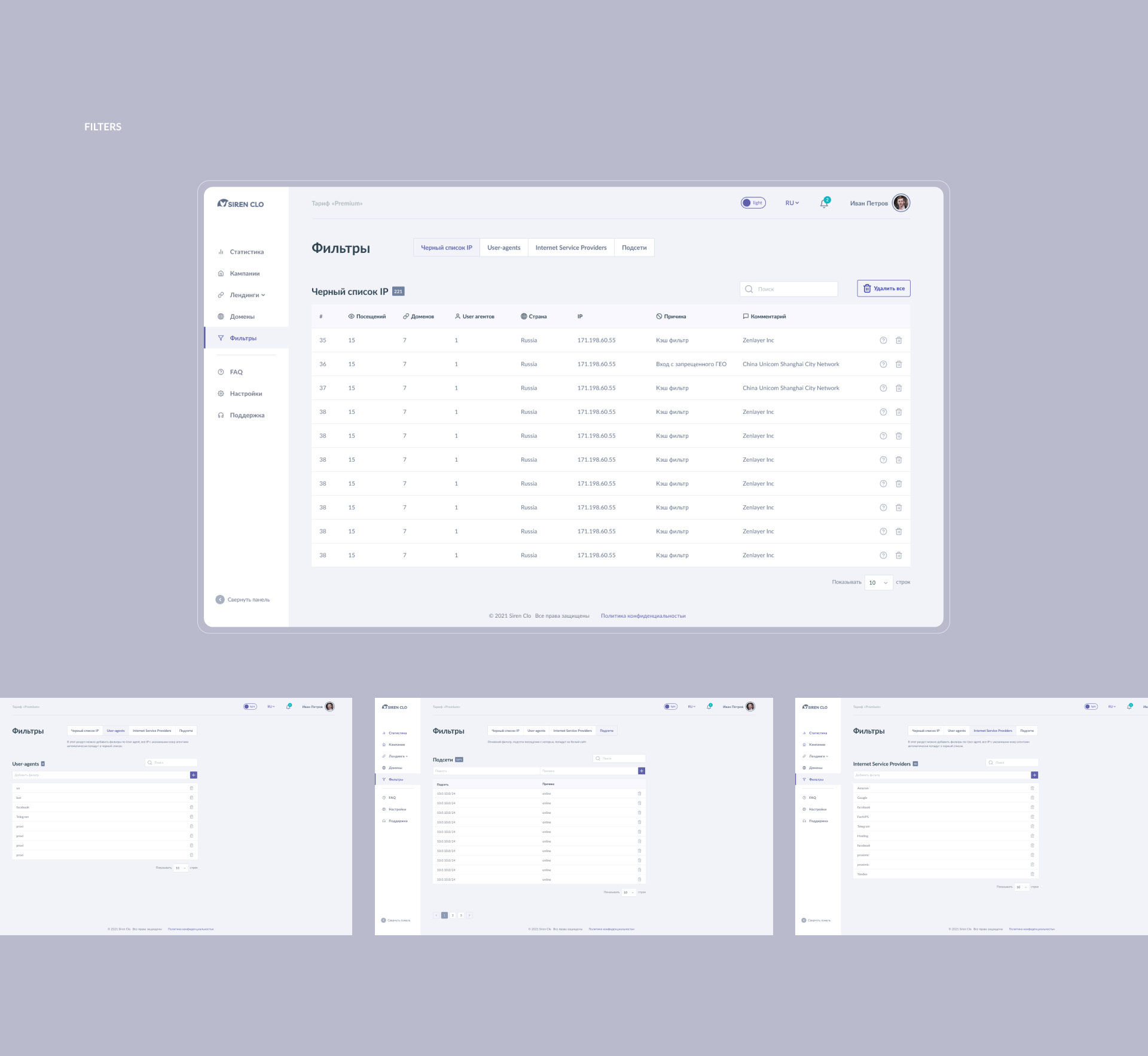Screen dimensions: 1148x1056
Task: Collapse sidebar via Свернуть панель
Action: click(x=243, y=599)
